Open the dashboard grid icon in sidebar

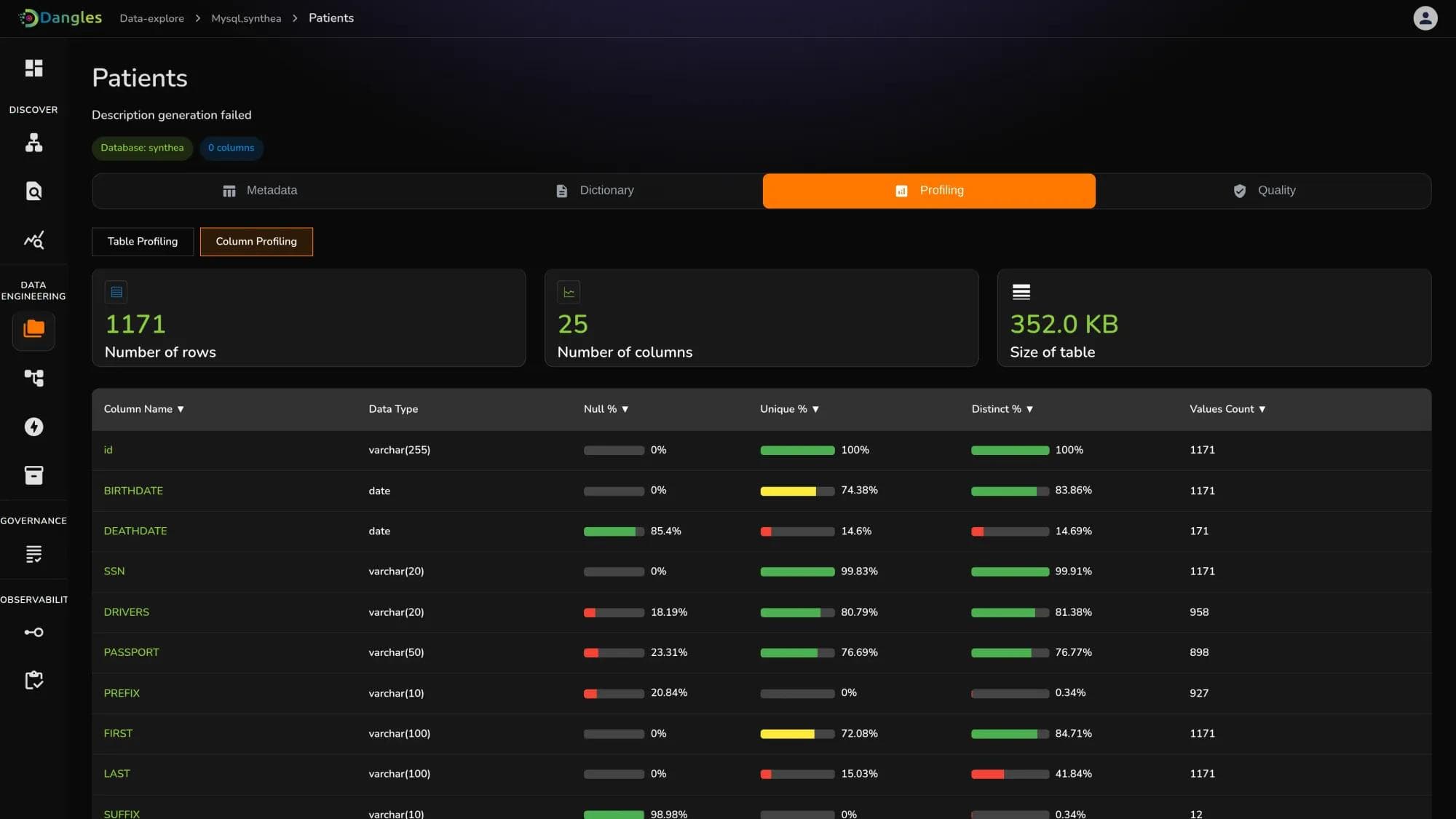[33, 68]
